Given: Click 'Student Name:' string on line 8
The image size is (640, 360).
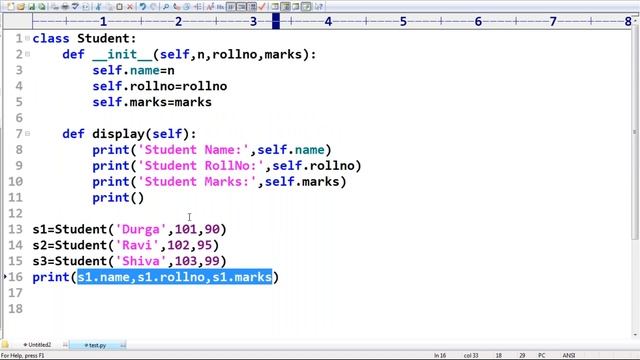Looking at the screenshot, I should pos(193,150).
